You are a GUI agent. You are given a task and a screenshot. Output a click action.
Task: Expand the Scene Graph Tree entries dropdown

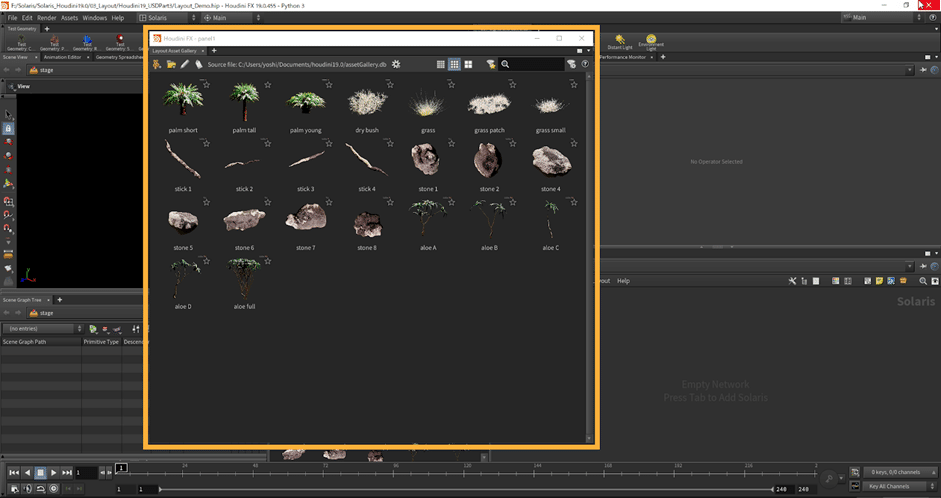click(42, 328)
